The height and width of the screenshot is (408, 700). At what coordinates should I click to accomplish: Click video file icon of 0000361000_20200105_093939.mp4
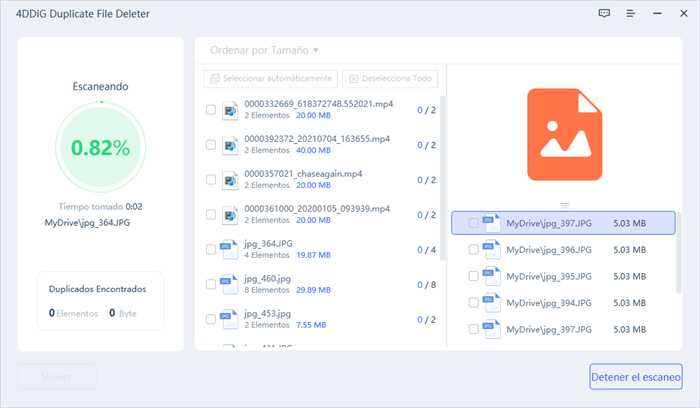tap(230, 215)
